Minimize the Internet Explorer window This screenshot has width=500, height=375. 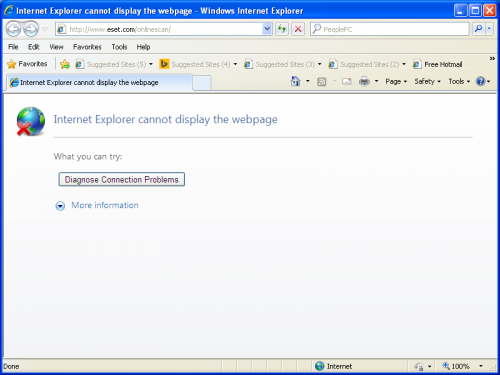coord(460,11)
